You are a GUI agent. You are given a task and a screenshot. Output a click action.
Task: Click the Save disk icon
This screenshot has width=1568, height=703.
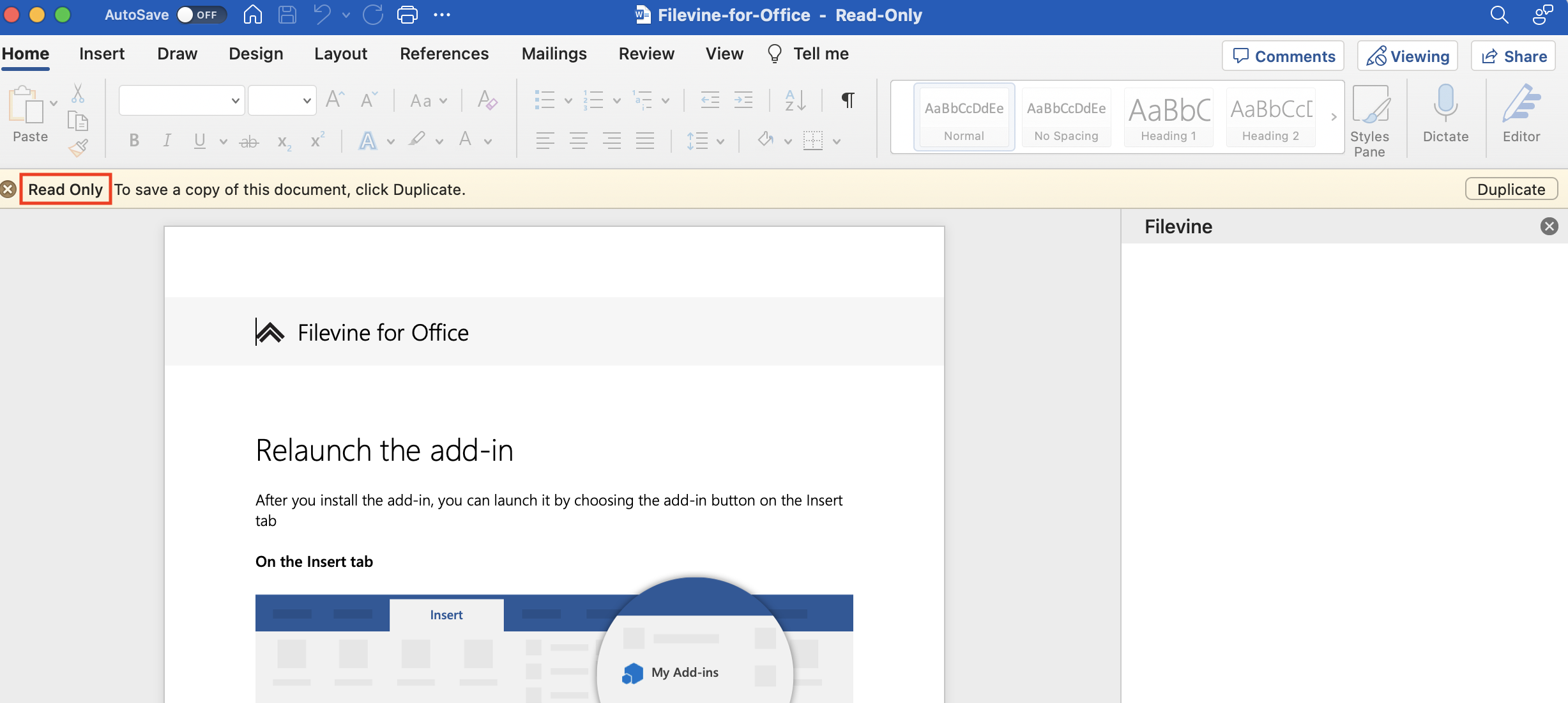coord(287,14)
